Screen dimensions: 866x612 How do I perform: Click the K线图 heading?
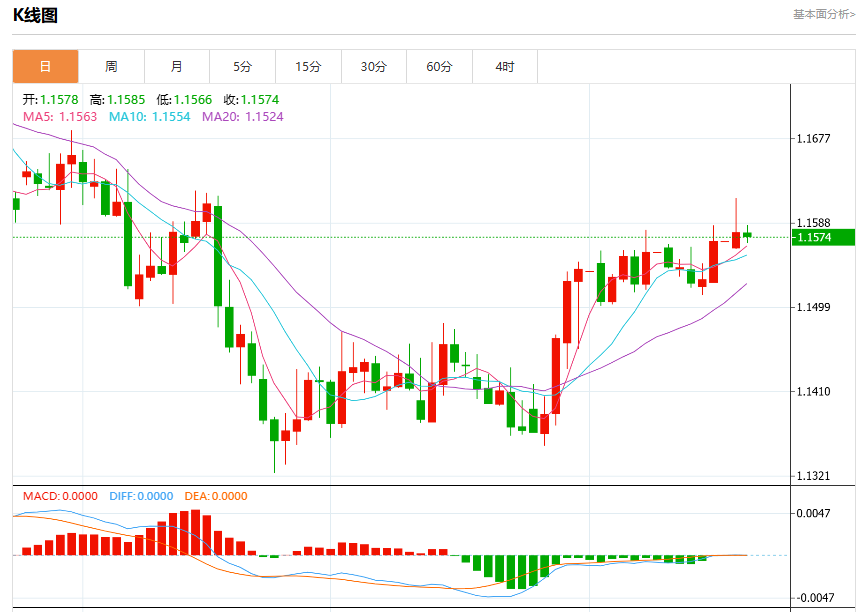pos(35,15)
